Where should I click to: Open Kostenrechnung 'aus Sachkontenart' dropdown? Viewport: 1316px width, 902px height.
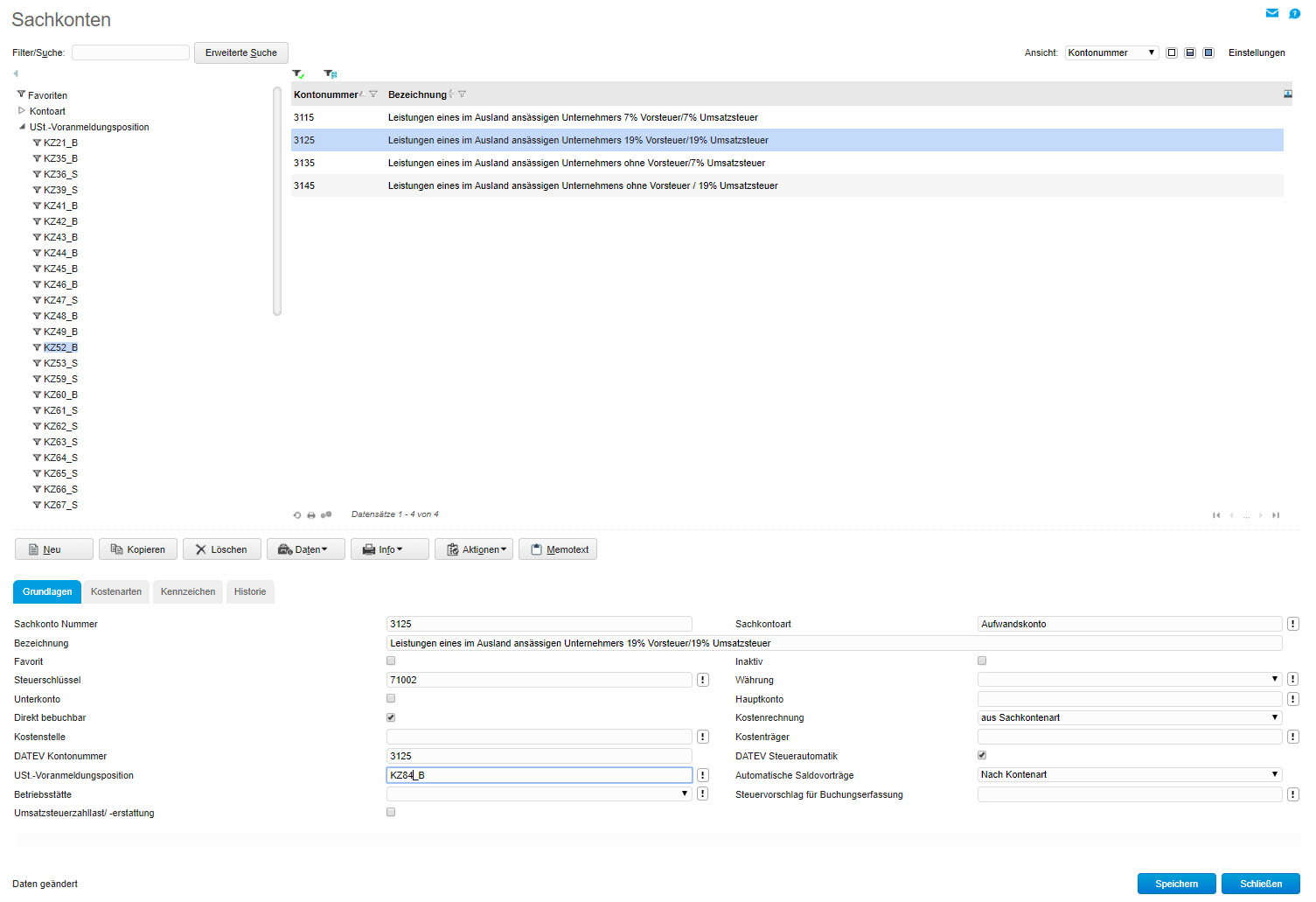coord(1130,717)
